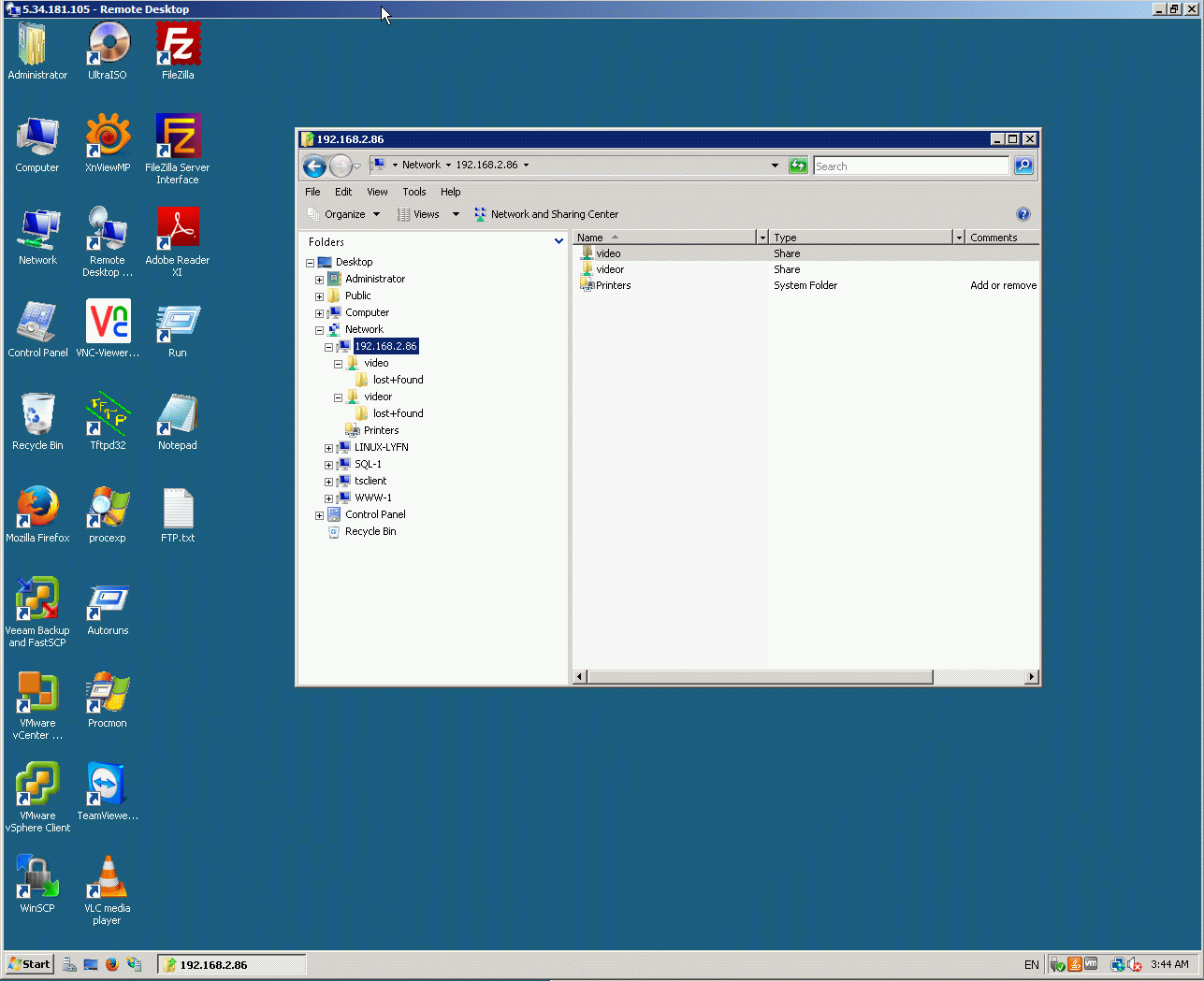Screen dimensions: 1204x981
Task: Collapse the 192.168.2.86 tree node
Action: [x=328, y=347]
